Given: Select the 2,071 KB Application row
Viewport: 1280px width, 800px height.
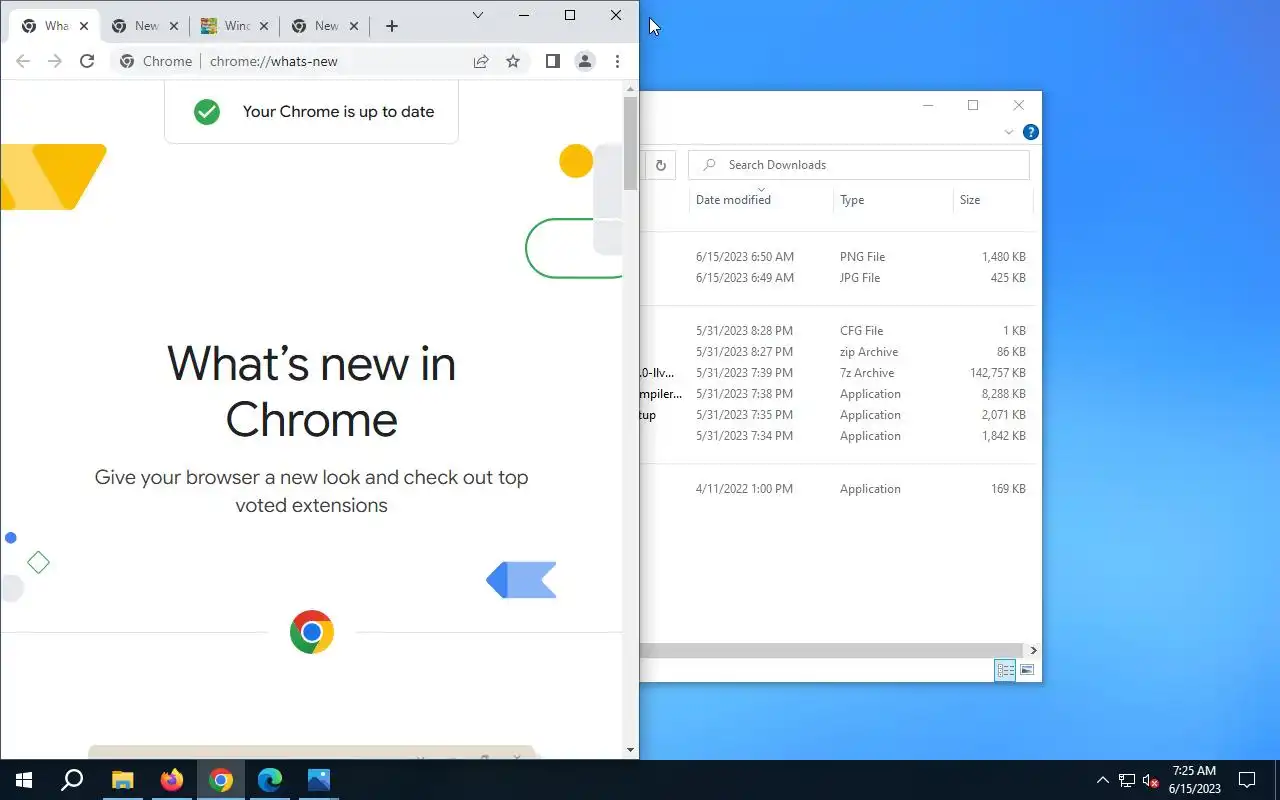Looking at the screenshot, I should point(836,415).
